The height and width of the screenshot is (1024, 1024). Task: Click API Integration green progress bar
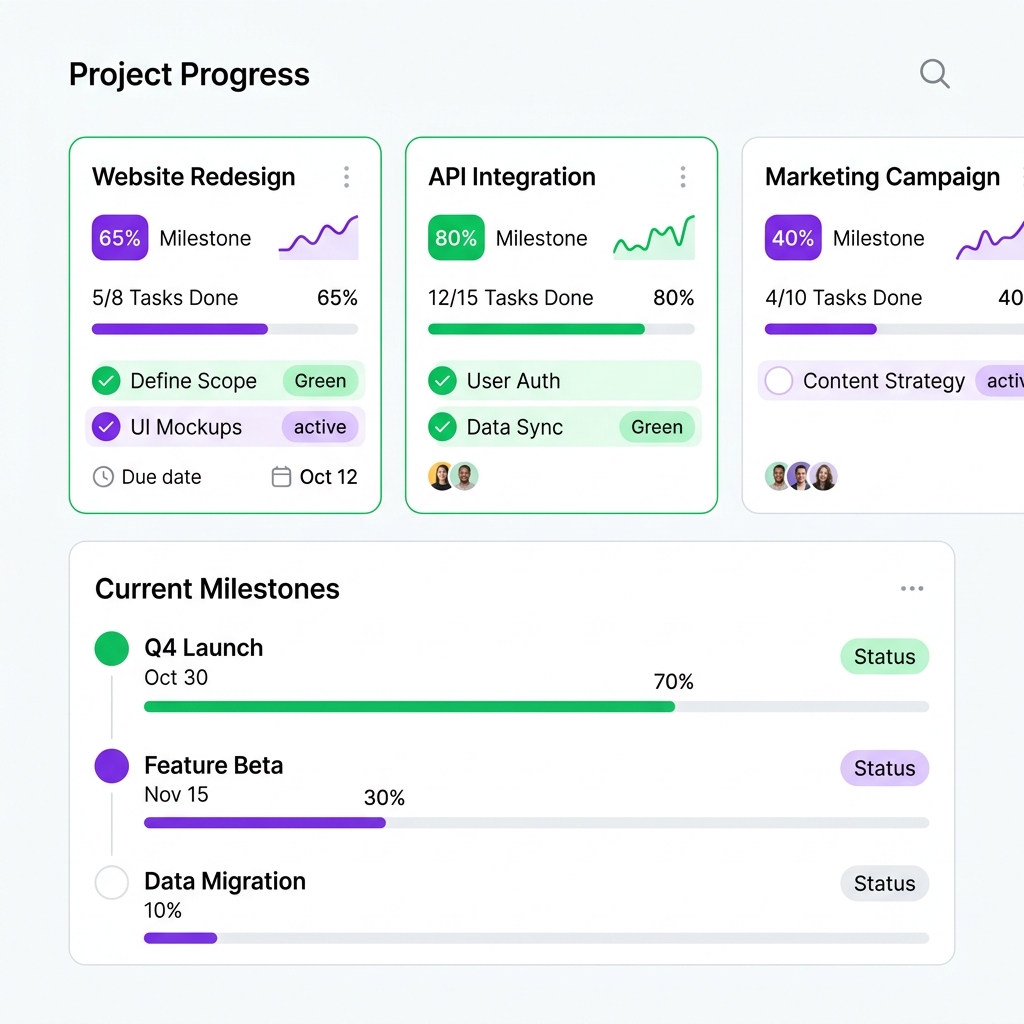(x=561, y=329)
